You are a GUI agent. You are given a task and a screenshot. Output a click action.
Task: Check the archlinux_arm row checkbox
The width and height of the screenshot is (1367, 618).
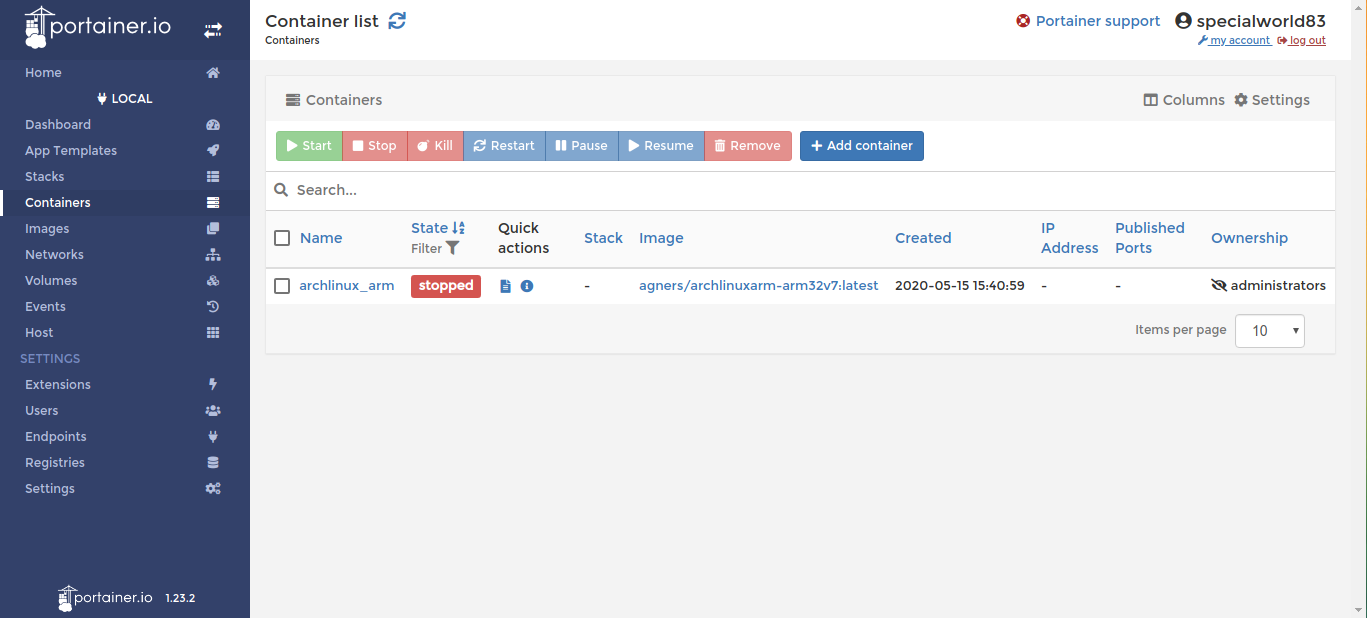282,286
